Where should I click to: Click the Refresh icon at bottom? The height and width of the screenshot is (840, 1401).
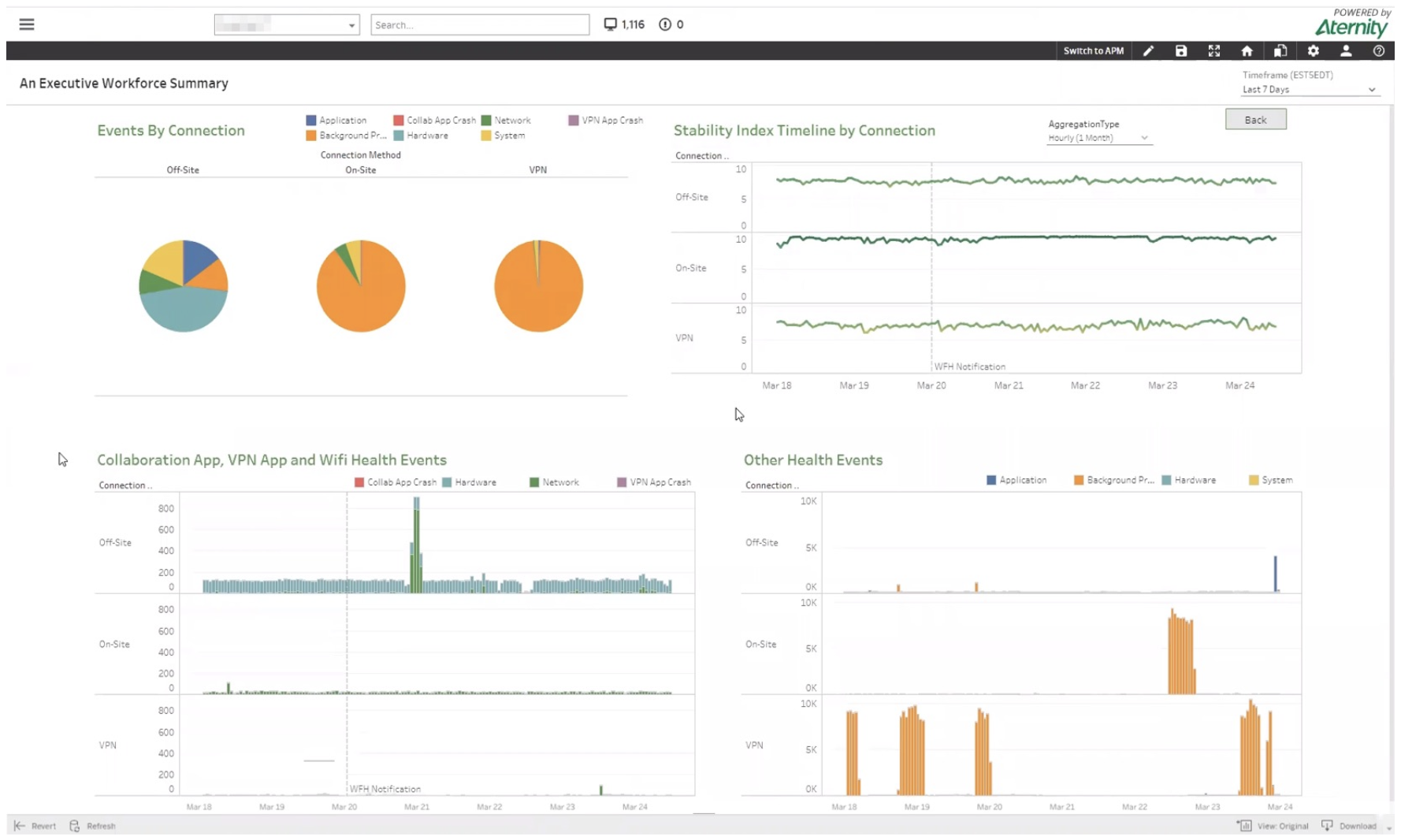click(x=75, y=826)
